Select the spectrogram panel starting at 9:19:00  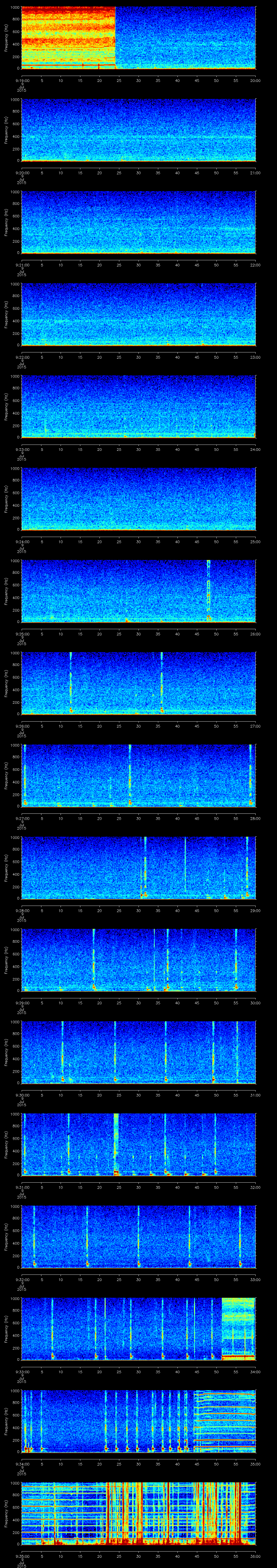(138, 38)
